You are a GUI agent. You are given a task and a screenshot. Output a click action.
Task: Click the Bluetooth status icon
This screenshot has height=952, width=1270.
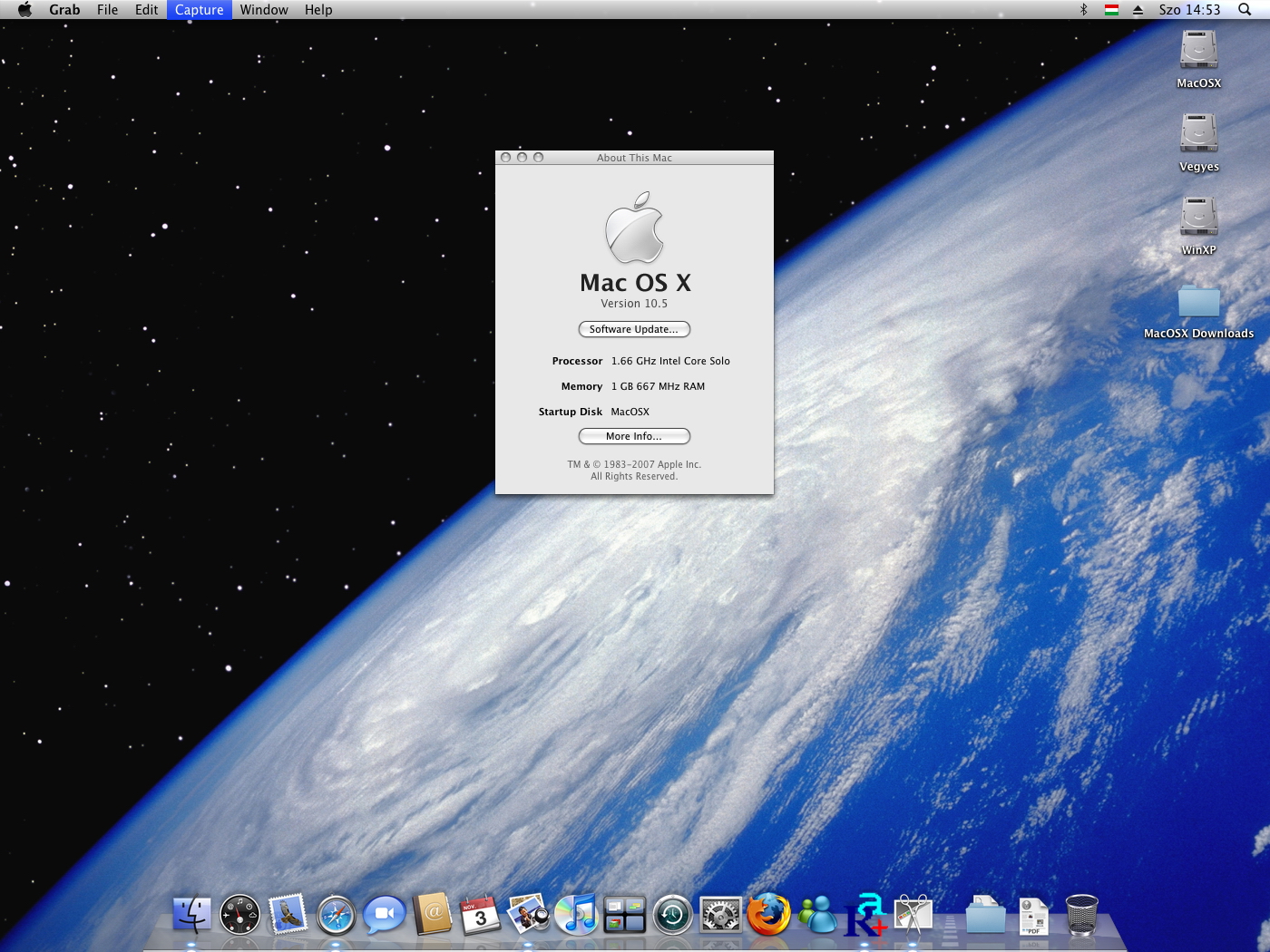pyautogui.click(x=1083, y=9)
